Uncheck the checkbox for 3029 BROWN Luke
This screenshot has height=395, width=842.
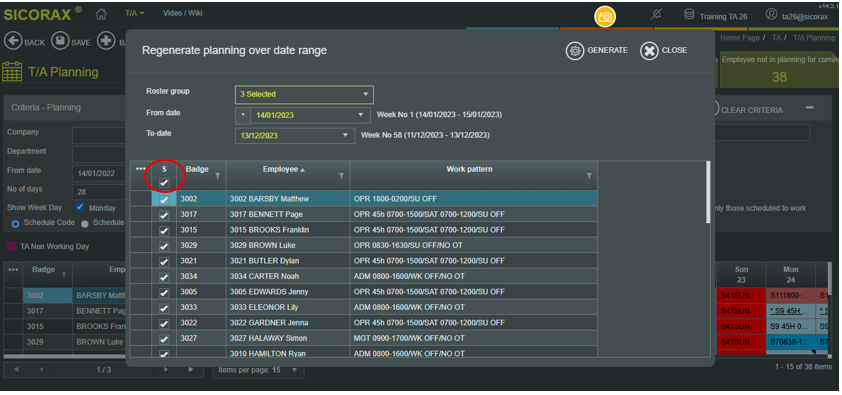pos(164,246)
